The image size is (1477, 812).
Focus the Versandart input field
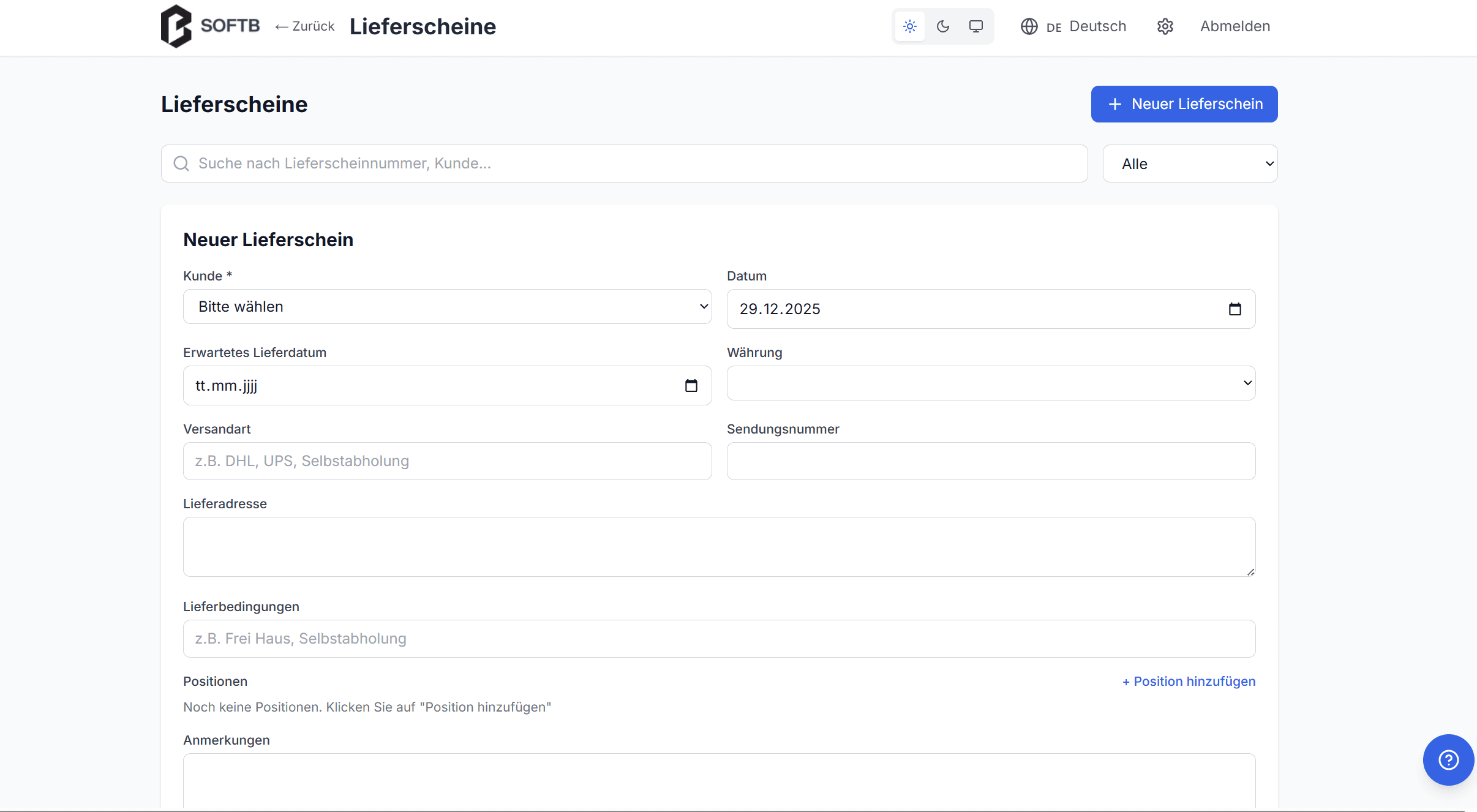[447, 461]
